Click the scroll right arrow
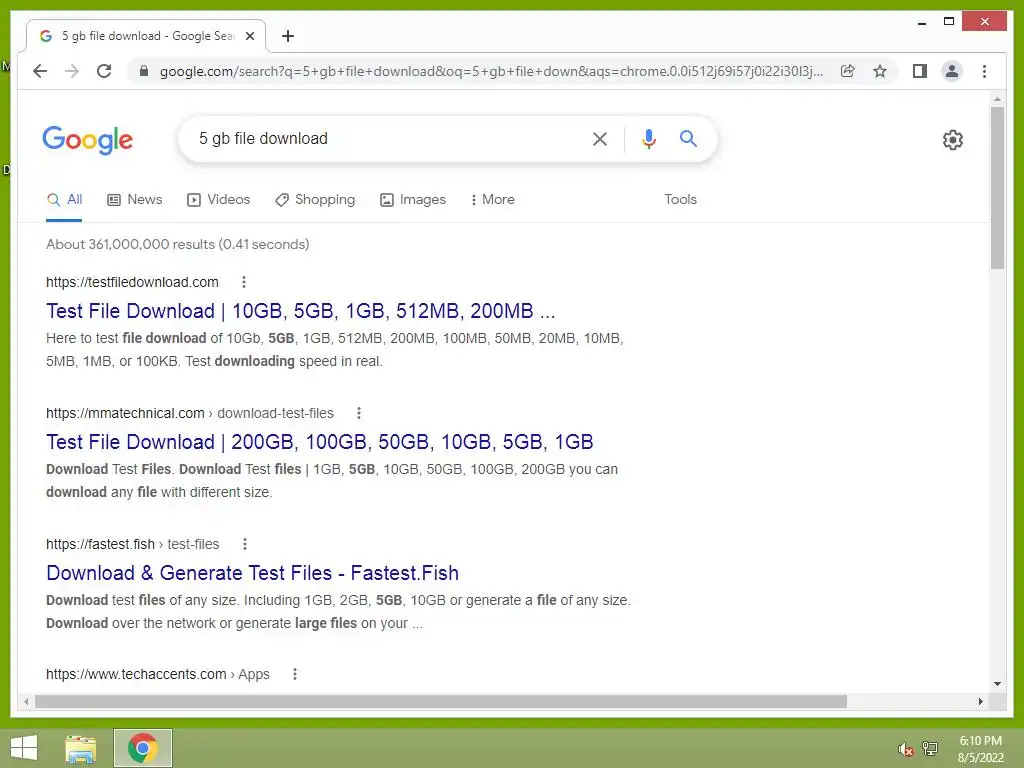The height and width of the screenshot is (768, 1024). [980, 701]
